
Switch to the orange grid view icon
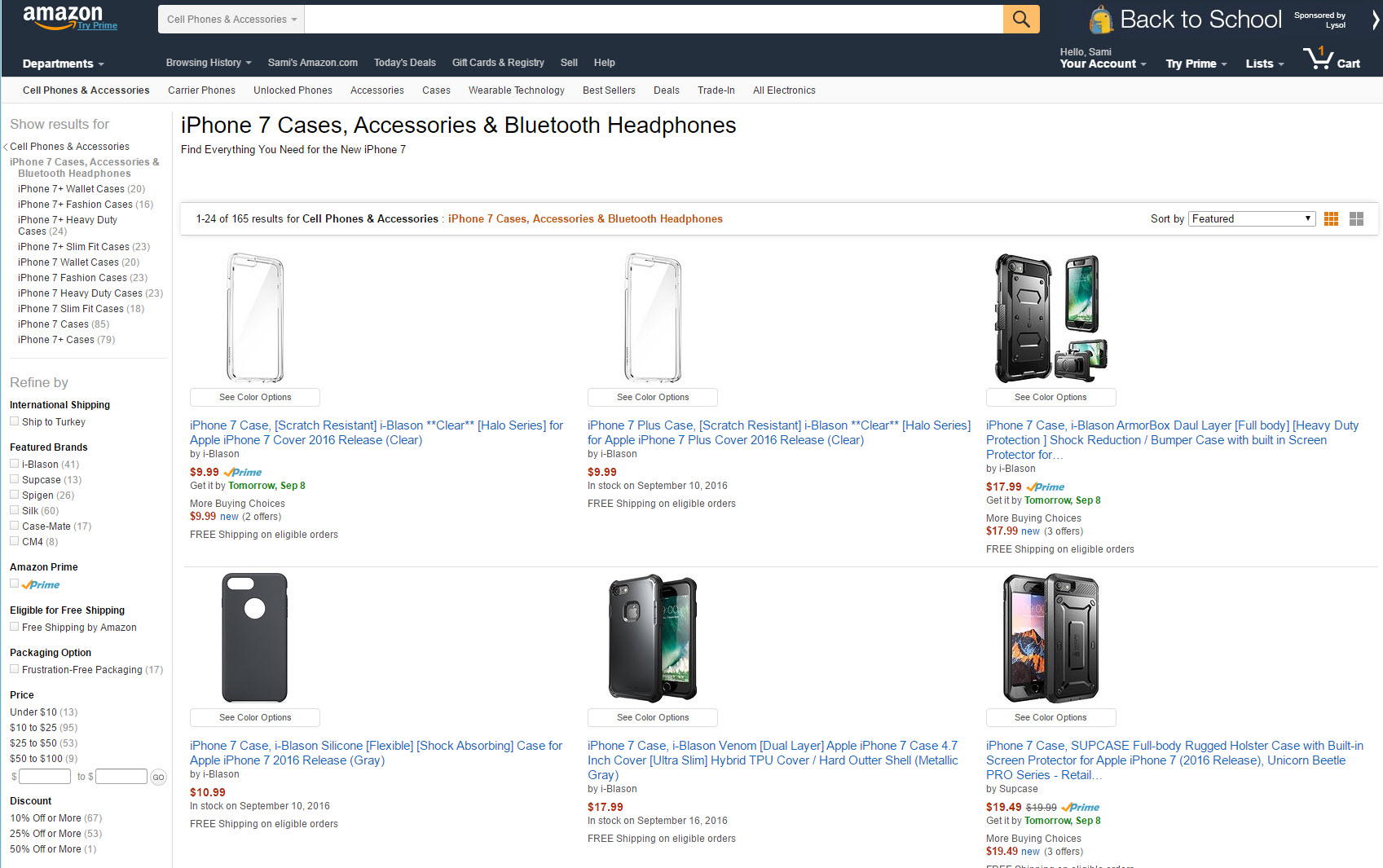click(x=1331, y=218)
